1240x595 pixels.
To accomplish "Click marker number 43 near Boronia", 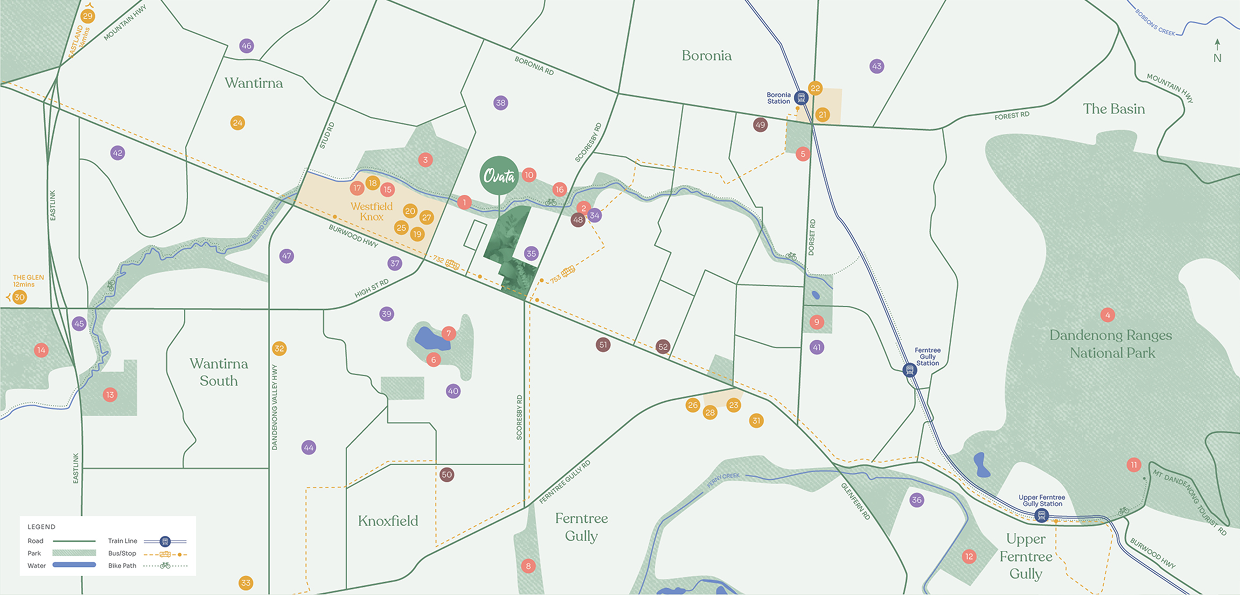I will pos(877,66).
